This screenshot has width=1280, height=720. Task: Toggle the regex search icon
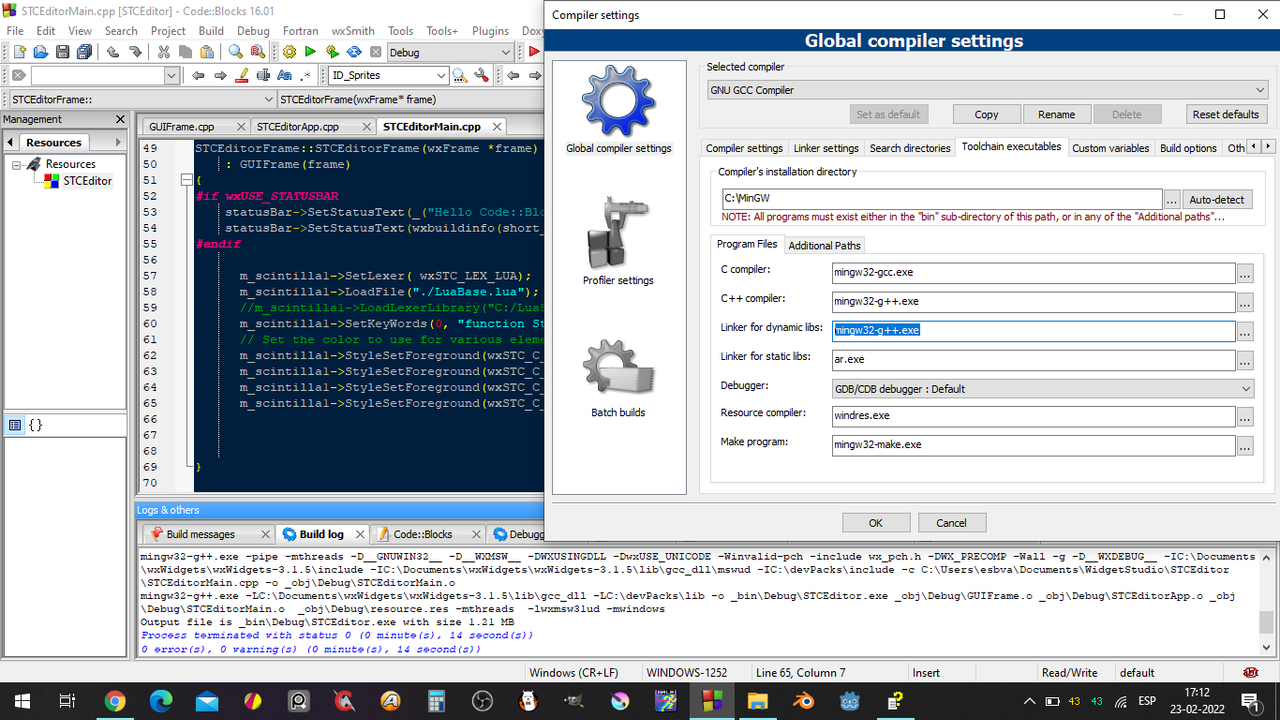[x=306, y=75]
